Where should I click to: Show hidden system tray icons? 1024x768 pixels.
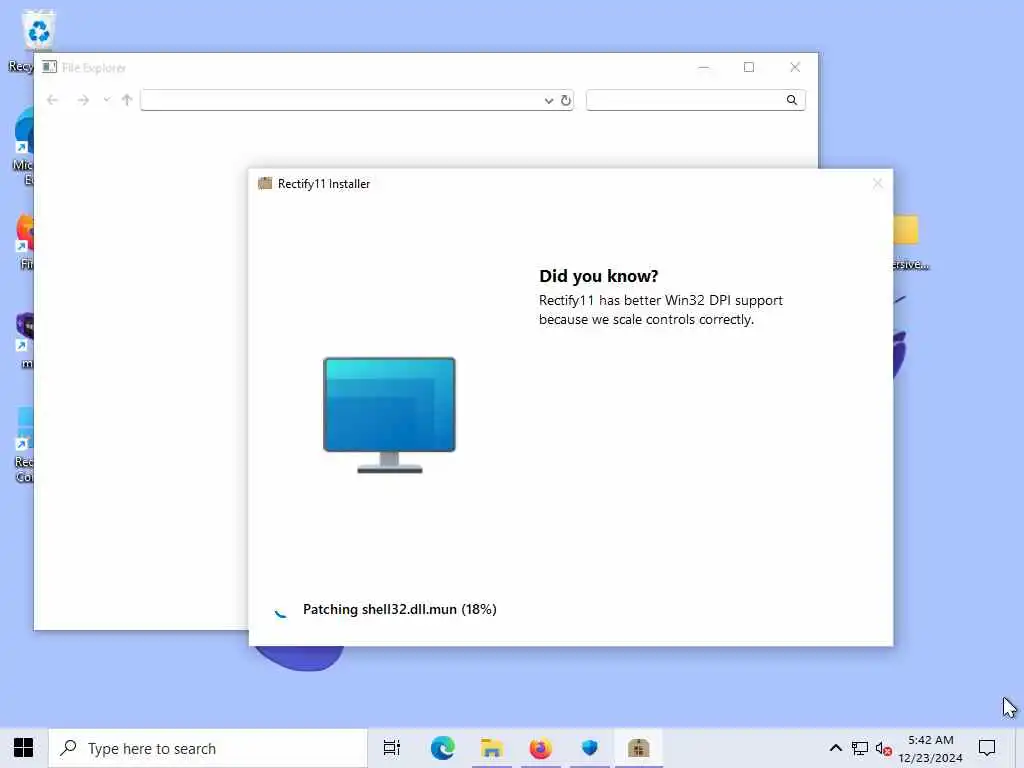835,748
